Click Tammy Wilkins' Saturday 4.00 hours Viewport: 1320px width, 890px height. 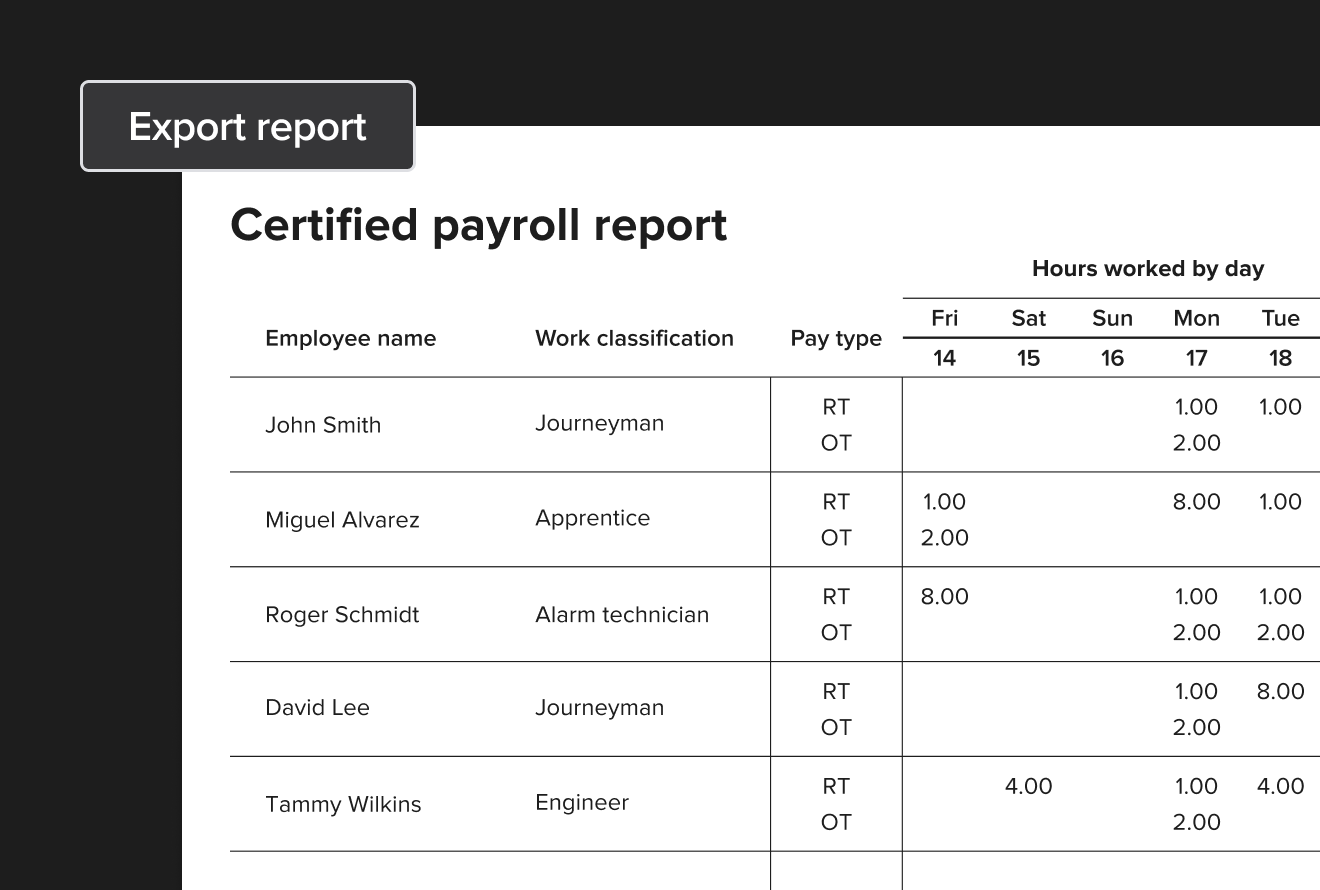[1028, 787]
